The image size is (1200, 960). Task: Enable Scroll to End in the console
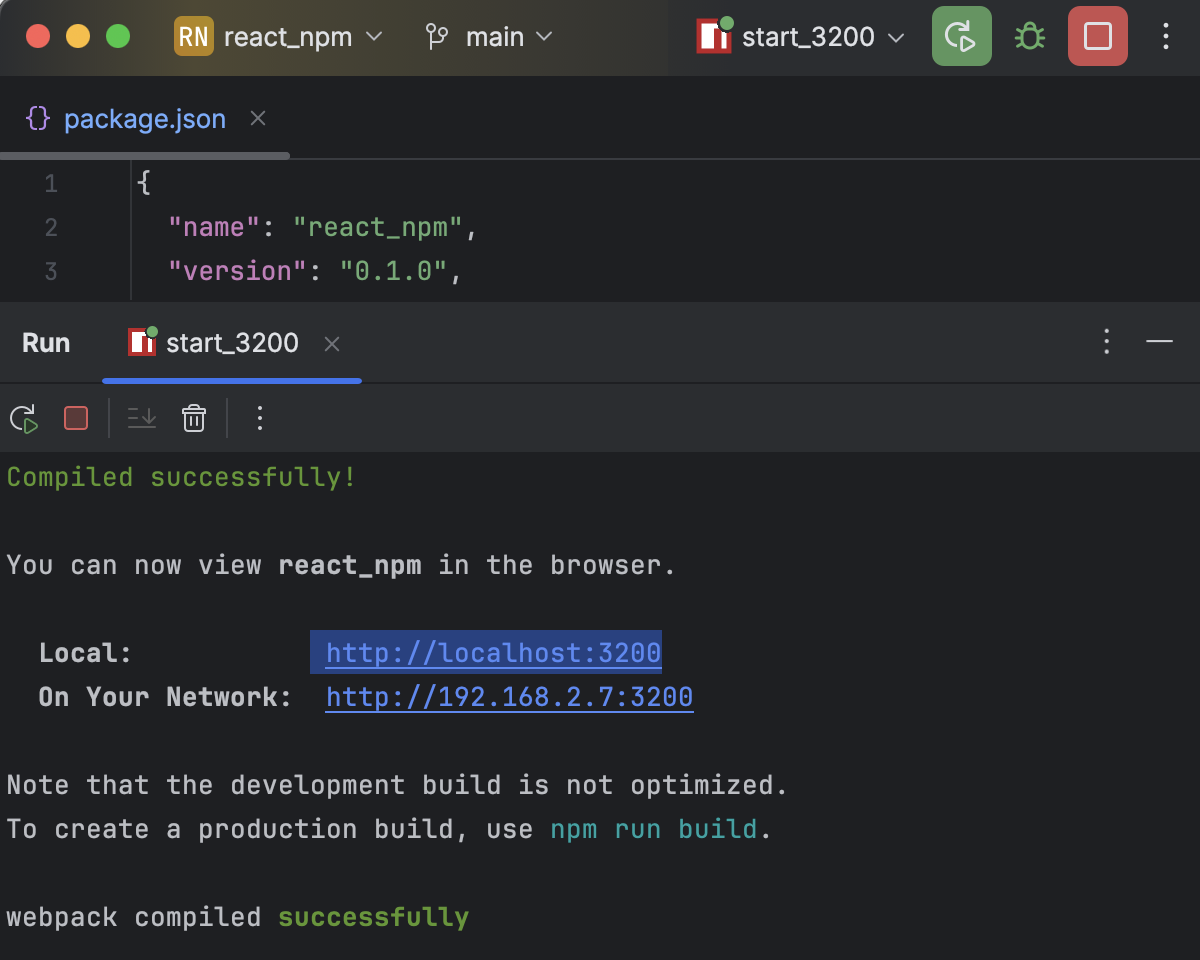141,418
